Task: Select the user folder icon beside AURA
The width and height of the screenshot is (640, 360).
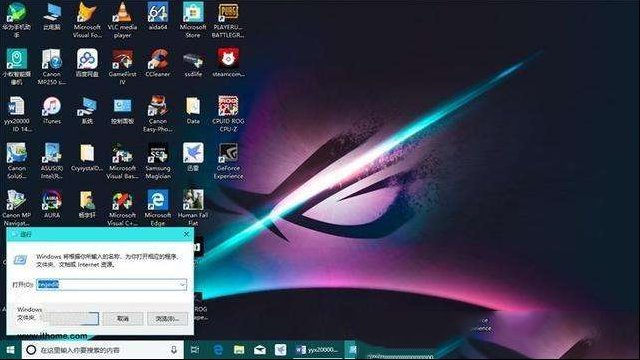Action: 87,204
